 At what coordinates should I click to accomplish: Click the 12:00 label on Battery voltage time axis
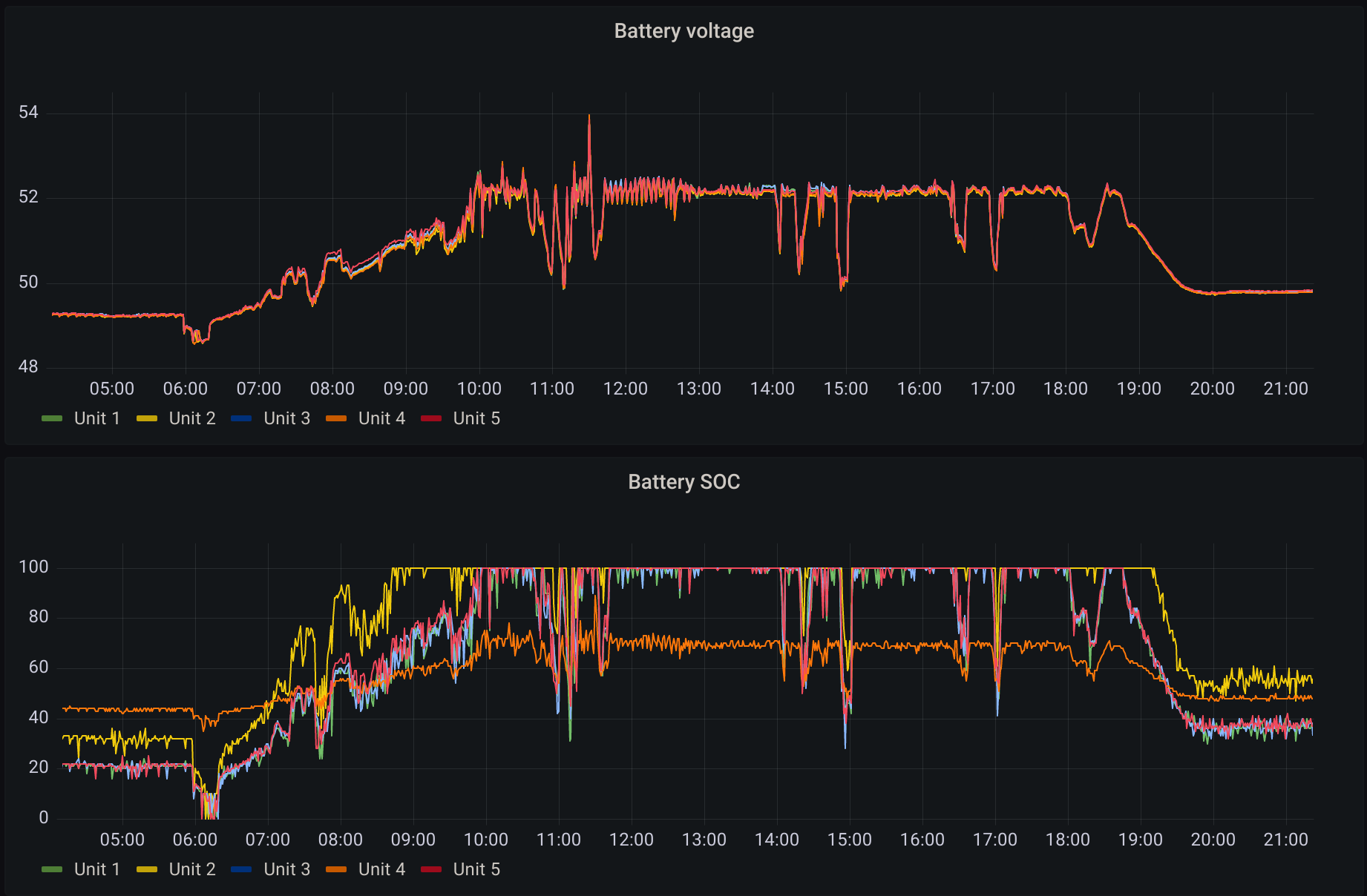[x=625, y=389]
